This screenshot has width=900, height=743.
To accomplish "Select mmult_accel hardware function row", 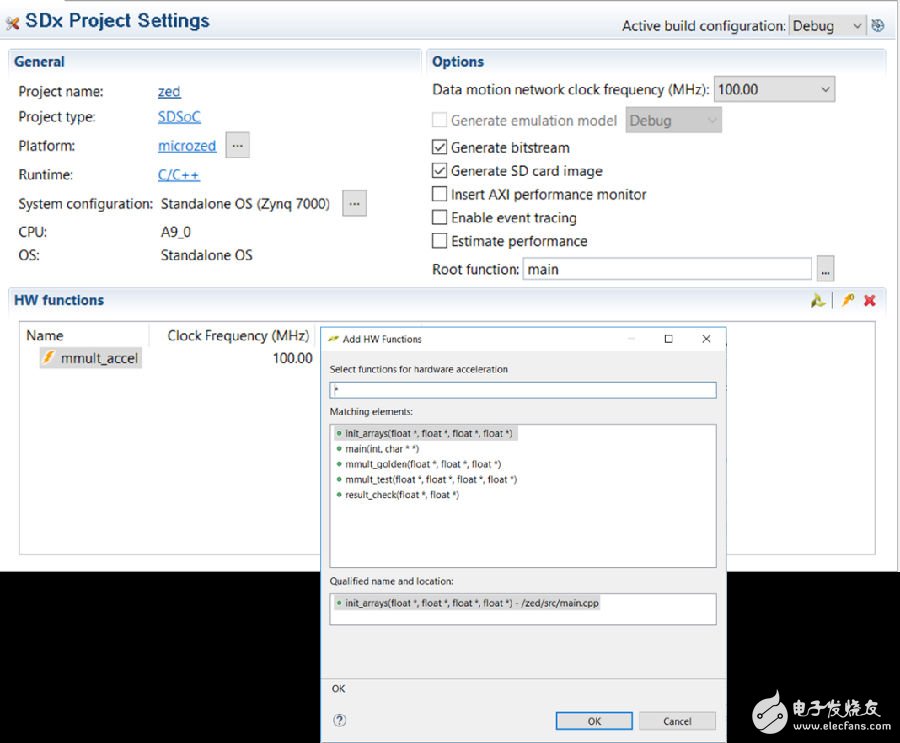I will (91, 358).
